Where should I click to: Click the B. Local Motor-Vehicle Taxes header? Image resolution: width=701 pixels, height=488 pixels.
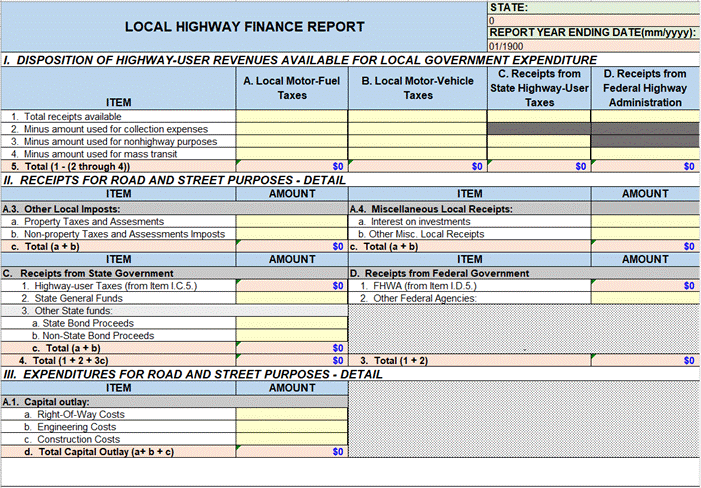click(x=418, y=88)
